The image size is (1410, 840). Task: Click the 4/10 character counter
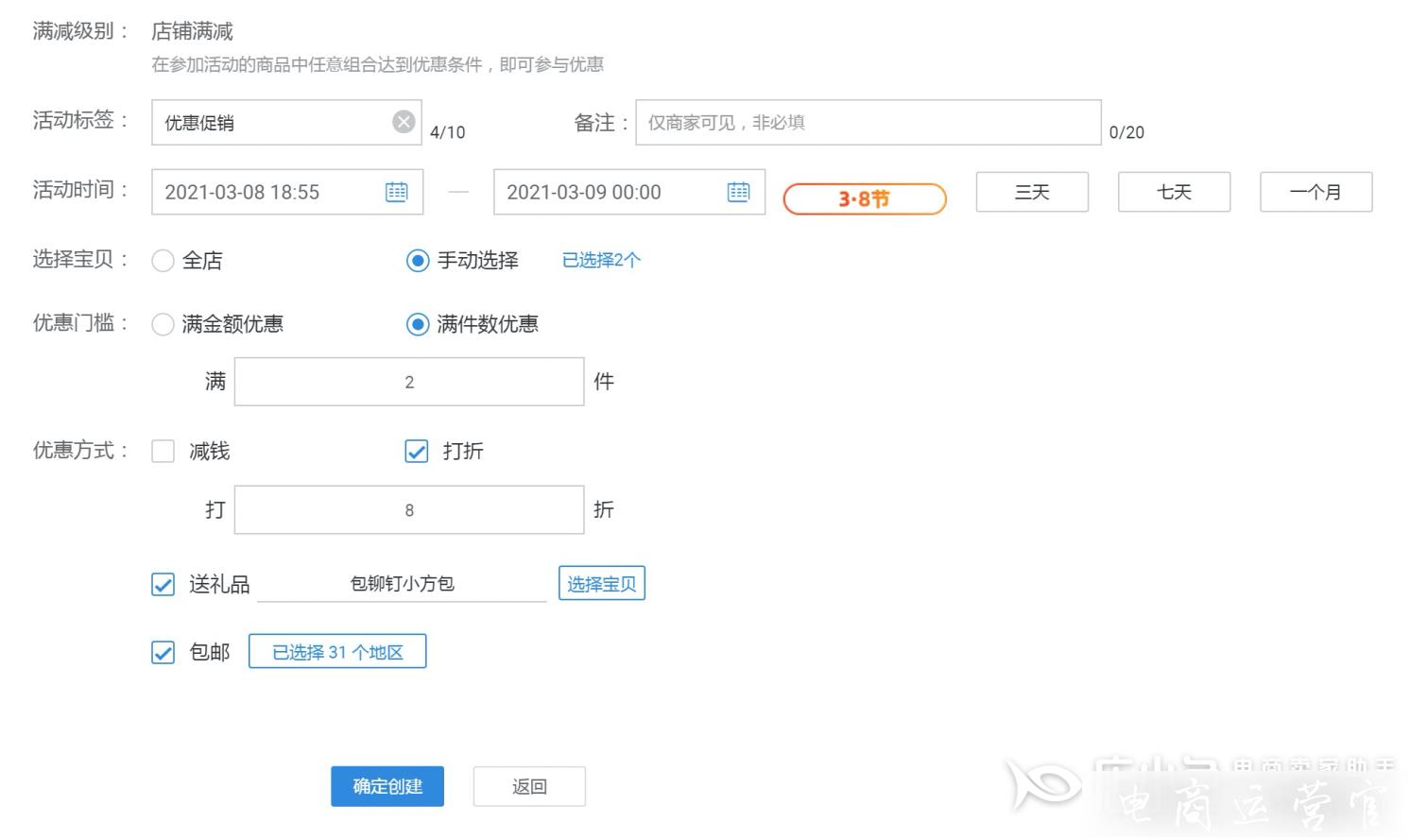(448, 132)
